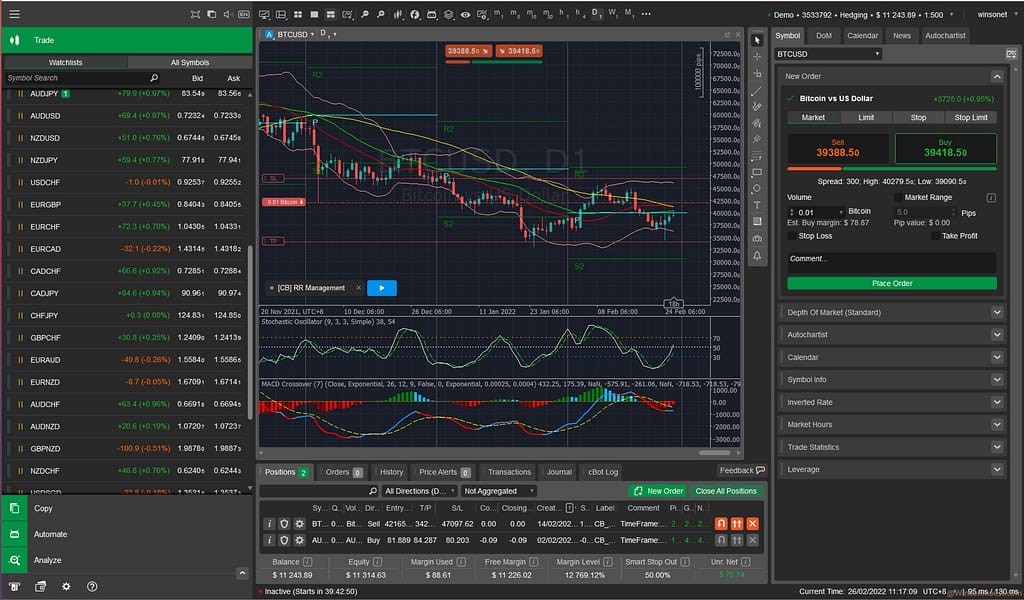Open the hamburger main menu
The image size is (1024, 600).
[x=14, y=14]
